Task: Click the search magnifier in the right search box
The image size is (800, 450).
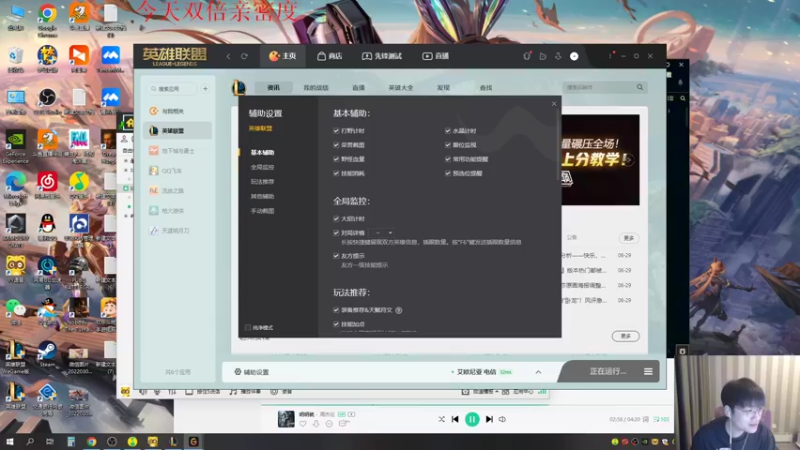Action: 640,87
